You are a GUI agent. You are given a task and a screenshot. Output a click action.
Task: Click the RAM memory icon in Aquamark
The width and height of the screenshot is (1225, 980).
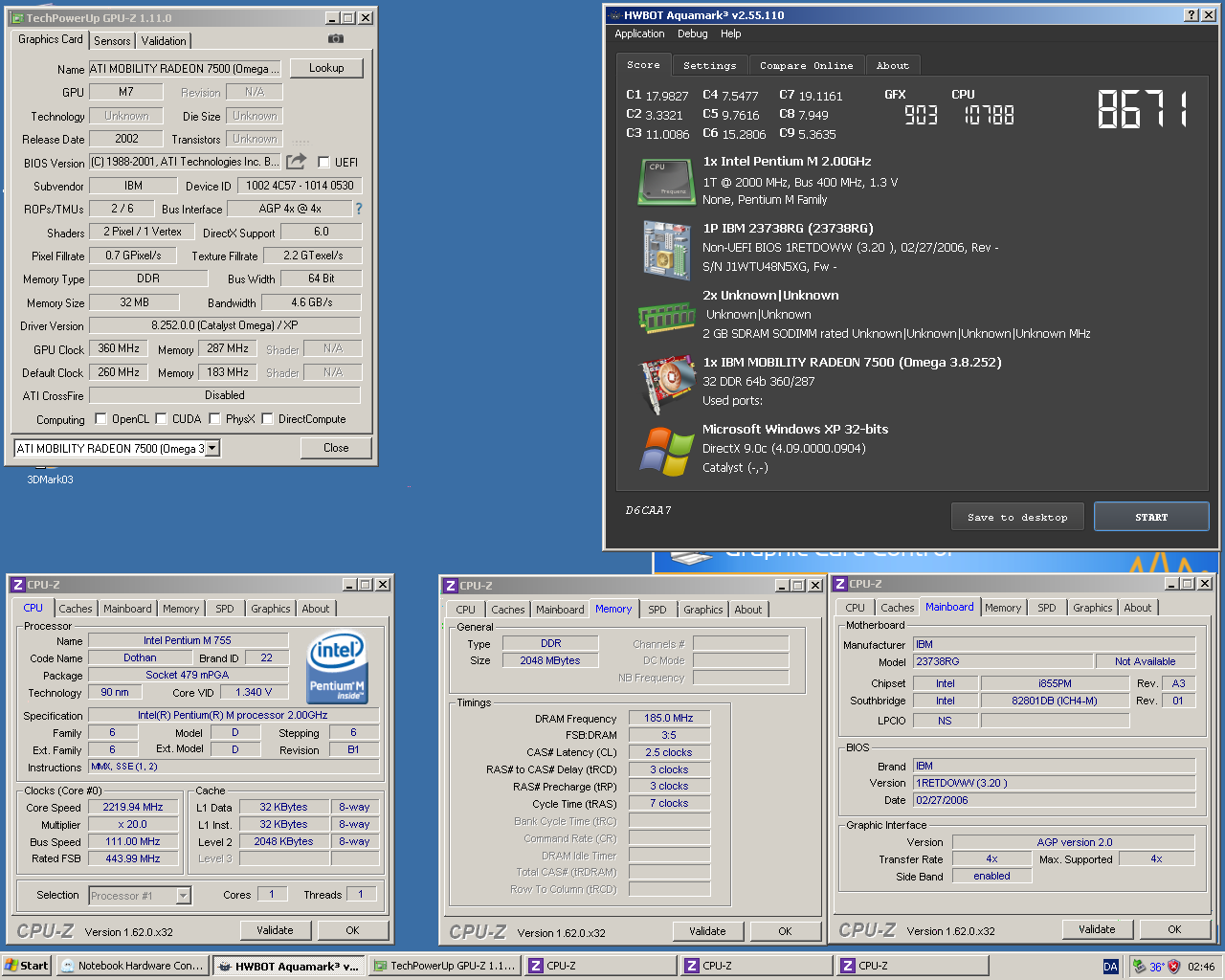(x=666, y=317)
